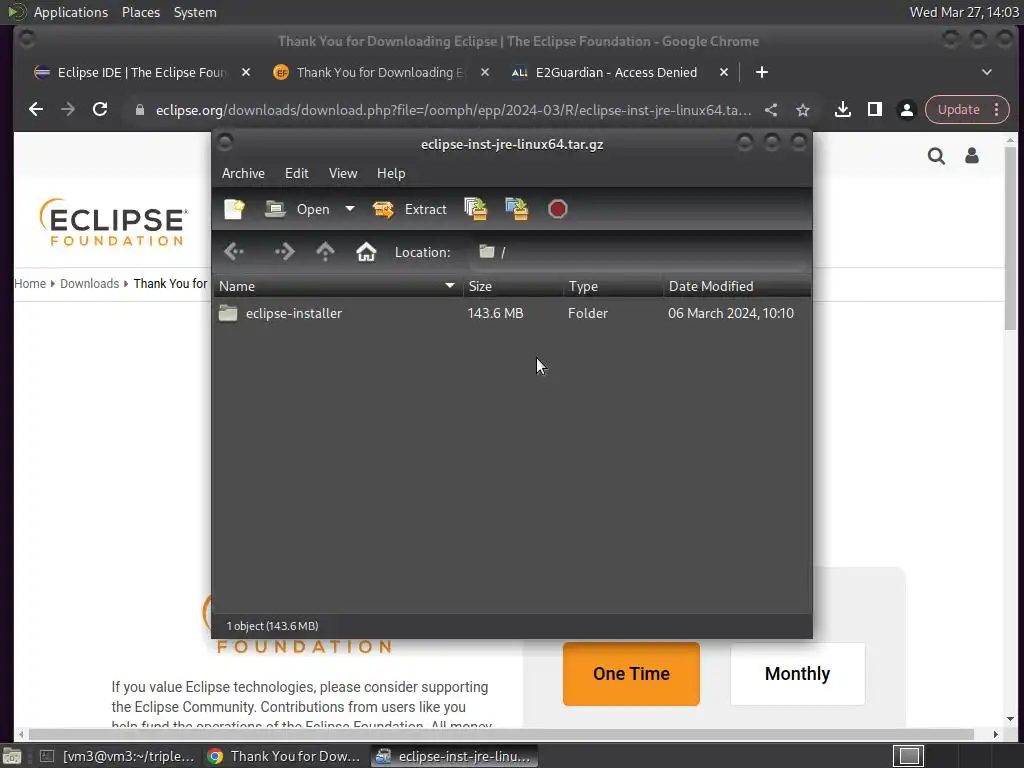Switch to the vm3 terminal taskbar item
The width and height of the screenshot is (1024, 768).
[118, 756]
